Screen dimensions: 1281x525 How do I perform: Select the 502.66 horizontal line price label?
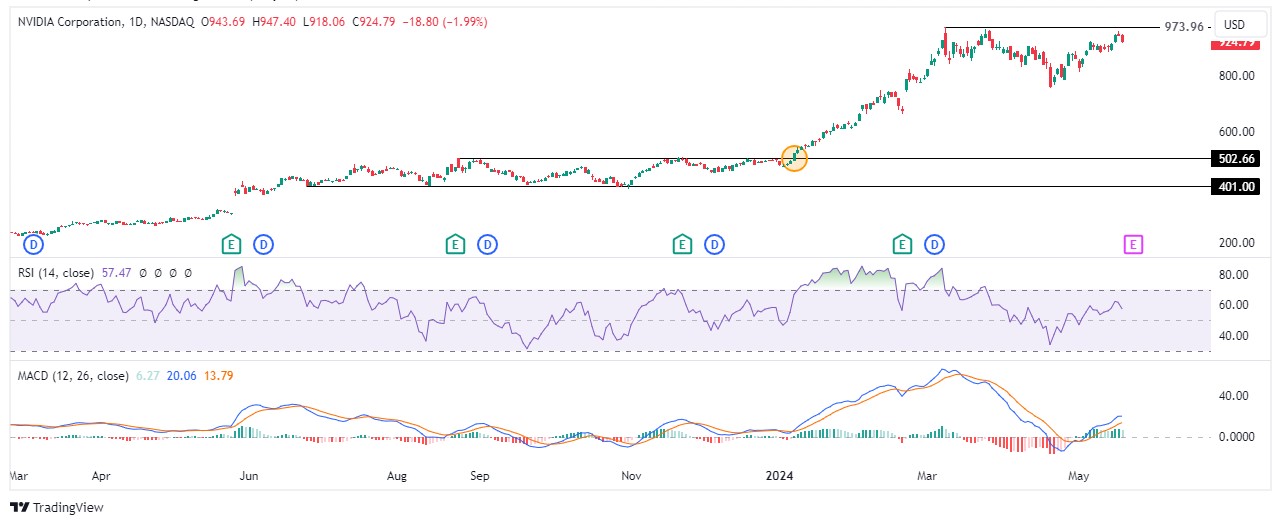tap(1235, 158)
